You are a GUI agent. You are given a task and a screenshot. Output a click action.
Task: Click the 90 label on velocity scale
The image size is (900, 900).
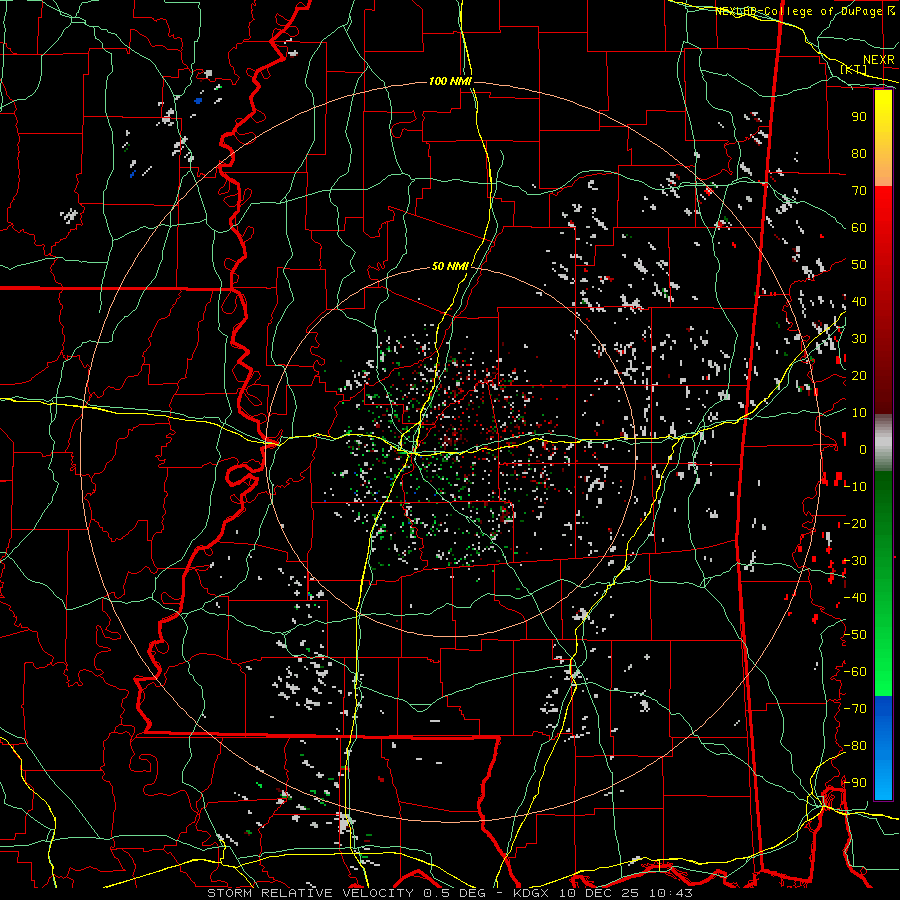(859, 117)
